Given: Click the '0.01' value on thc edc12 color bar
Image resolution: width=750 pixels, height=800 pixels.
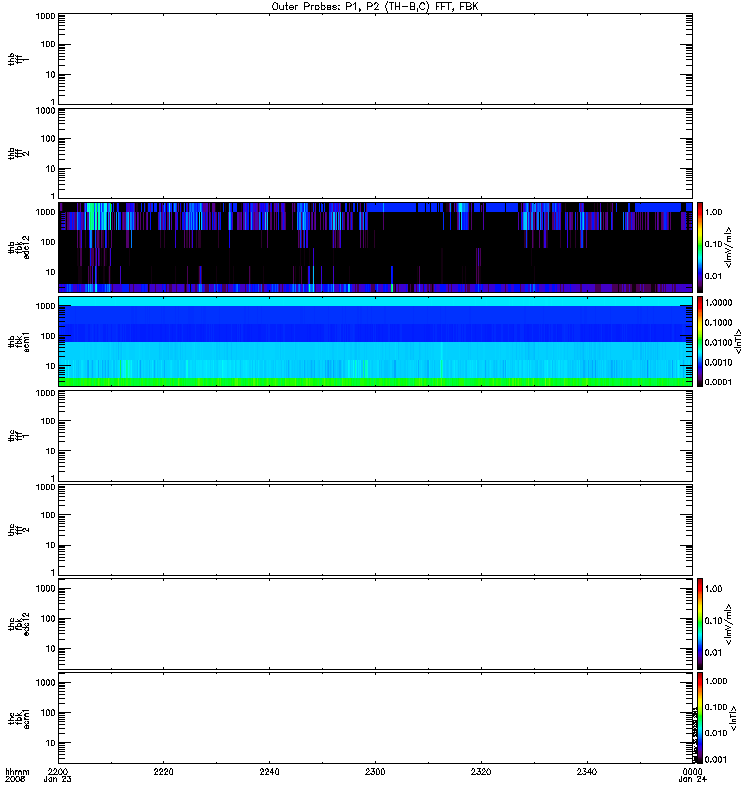Looking at the screenshot, I should click(x=713, y=653).
